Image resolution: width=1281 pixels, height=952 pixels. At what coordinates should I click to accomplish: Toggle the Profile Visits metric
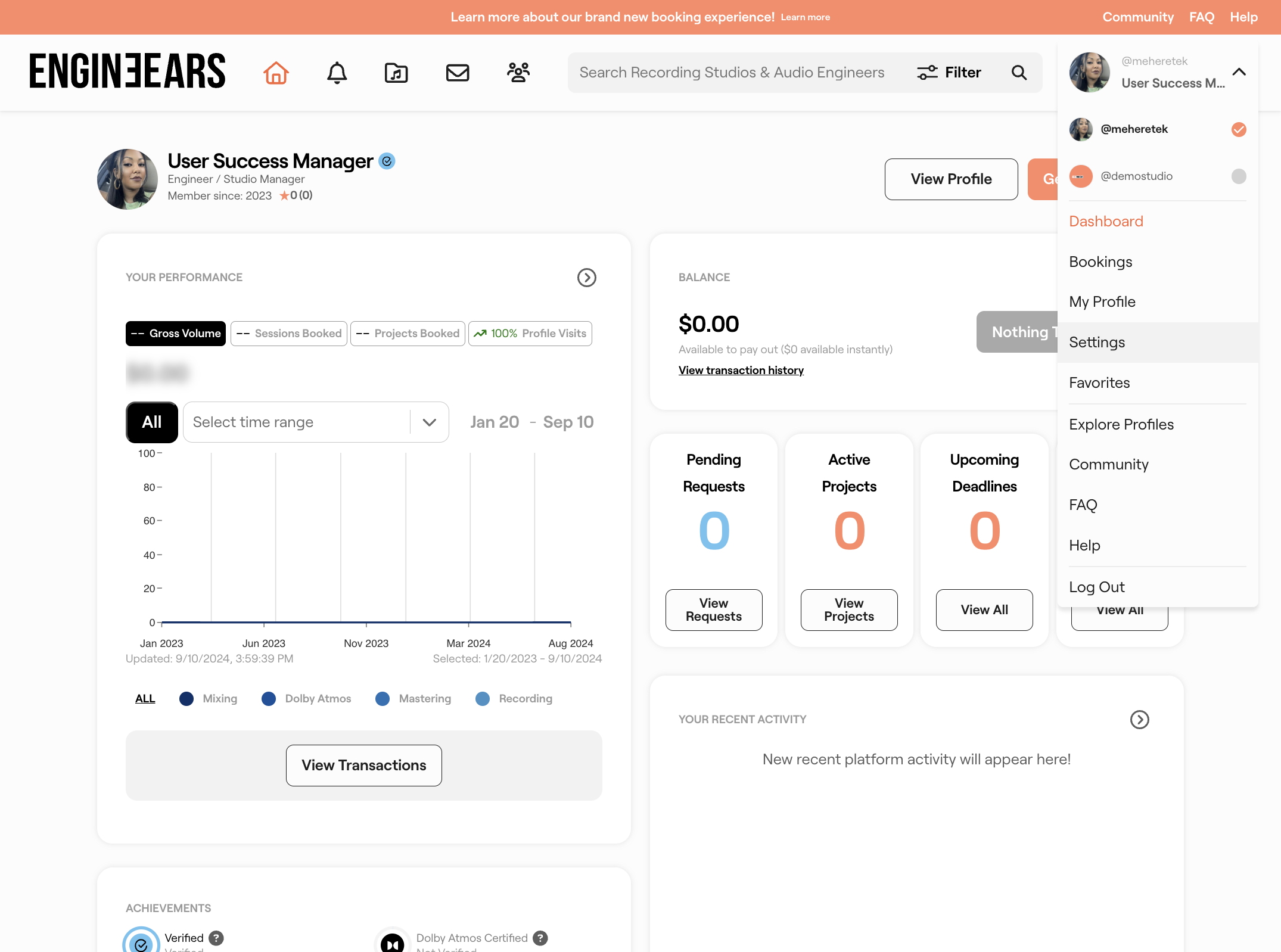tap(530, 334)
